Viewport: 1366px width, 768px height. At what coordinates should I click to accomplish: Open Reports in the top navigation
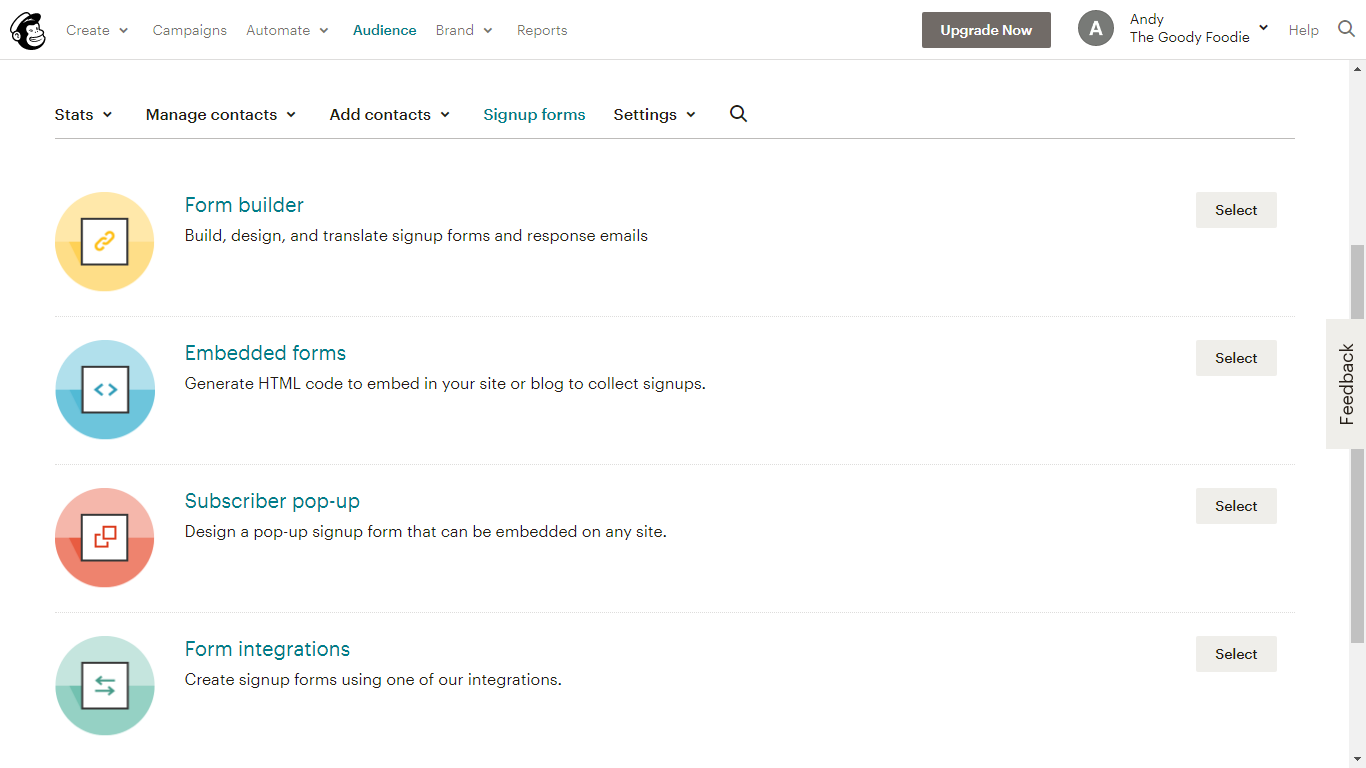click(542, 30)
